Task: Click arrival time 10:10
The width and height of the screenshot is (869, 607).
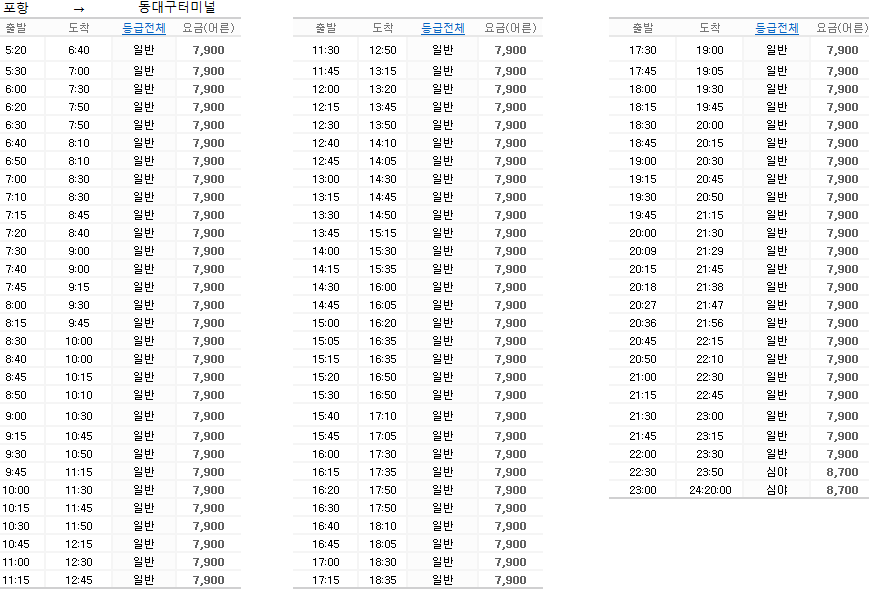Action: 79,395
